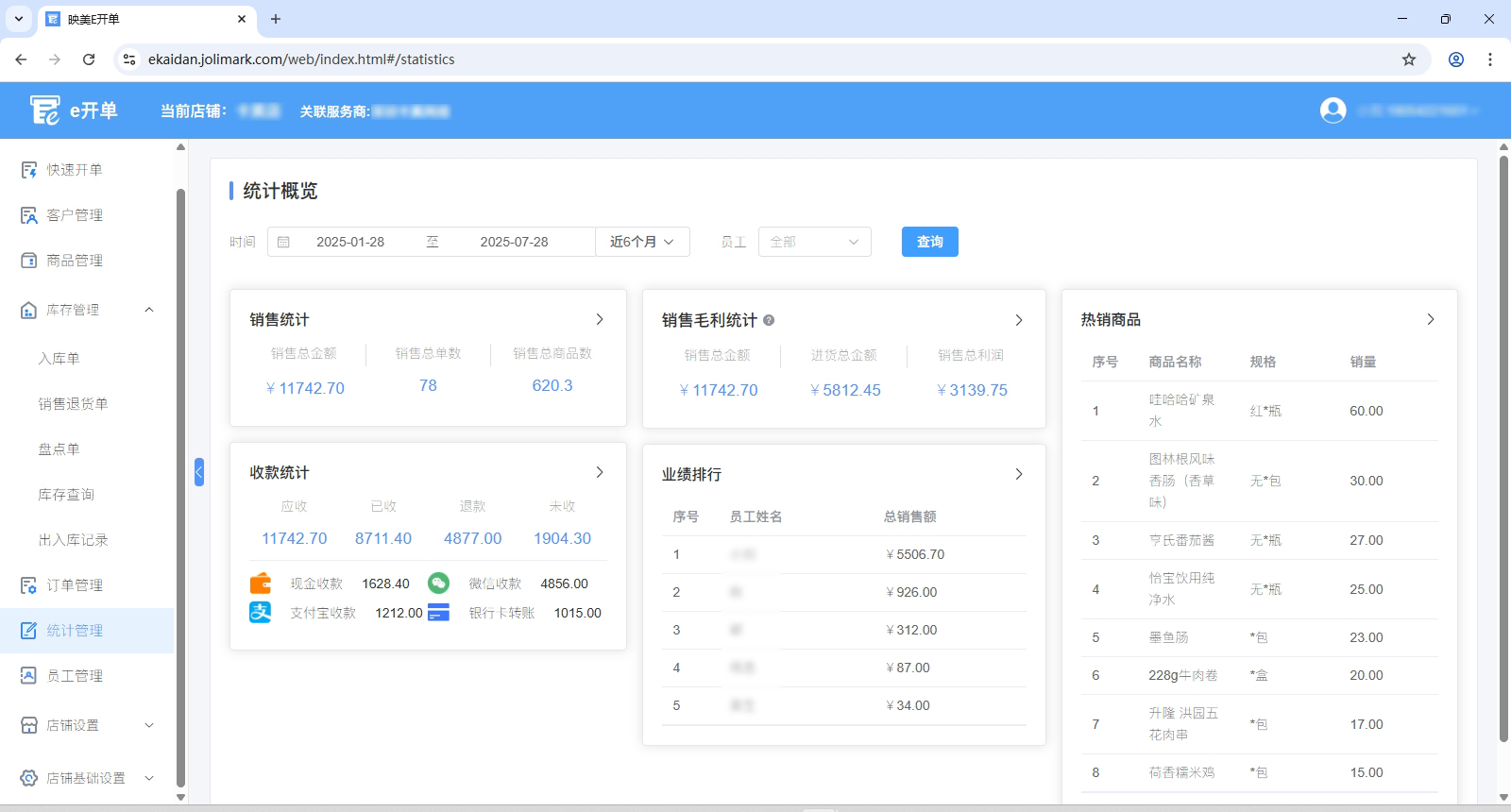Screen dimensions: 1511x812
Task: Open 销售统计 details via arrow
Action: [600, 320]
